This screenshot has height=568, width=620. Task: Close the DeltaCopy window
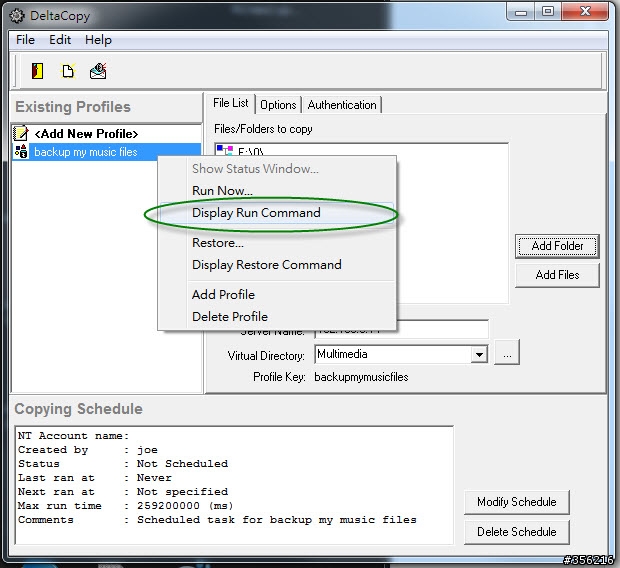[585, 11]
